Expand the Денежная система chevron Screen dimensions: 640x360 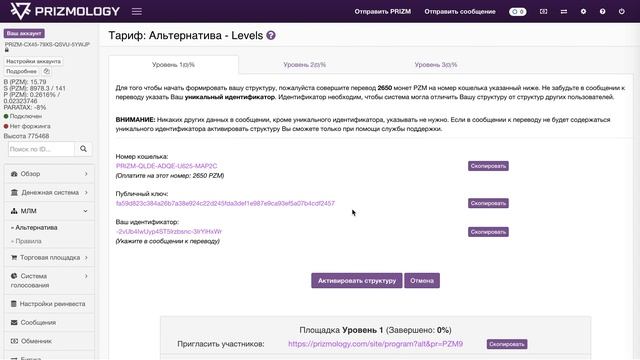click(x=86, y=192)
